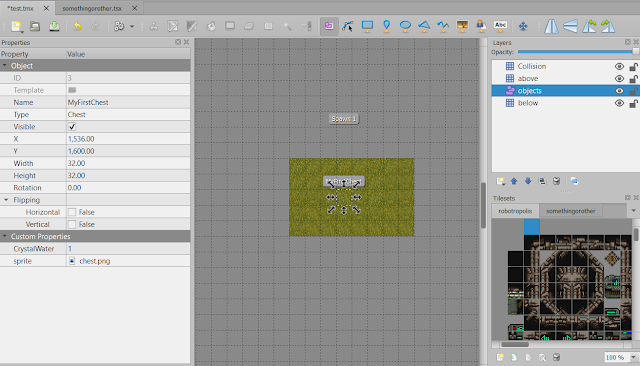Click the Undo arrow icon
This screenshot has height=366, width=640.
tap(77, 27)
